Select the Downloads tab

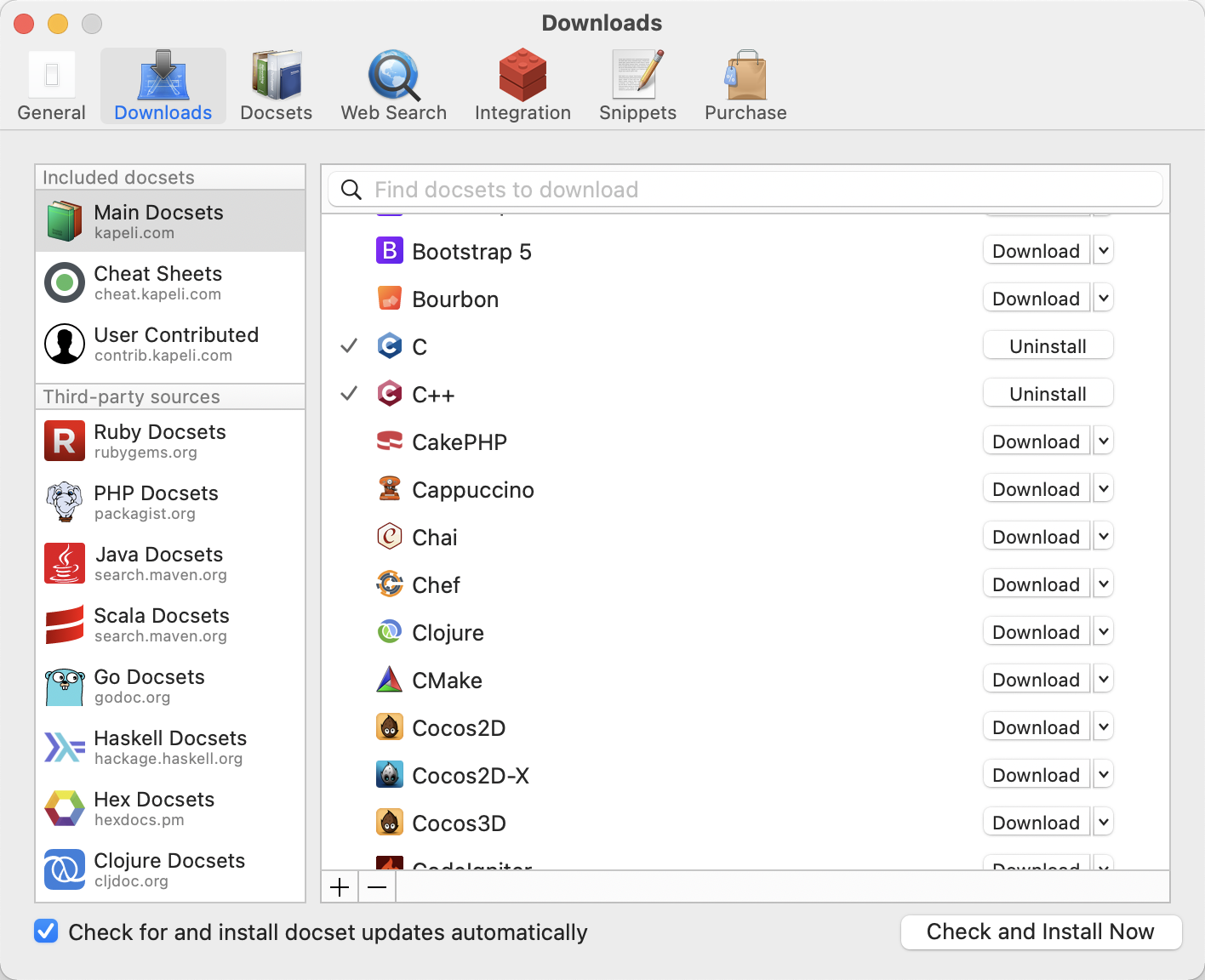pyautogui.click(x=163, y=86)
